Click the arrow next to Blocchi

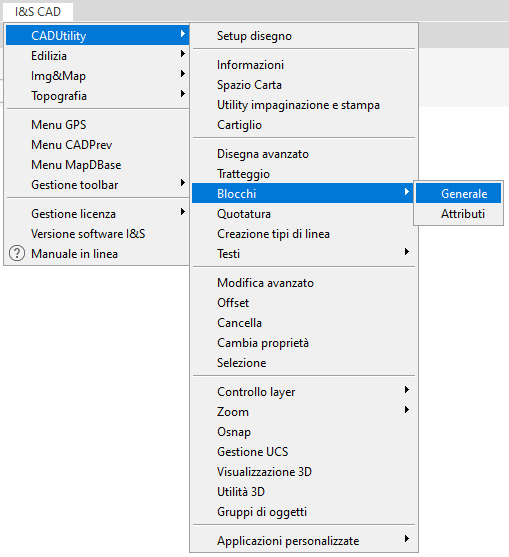407,192
